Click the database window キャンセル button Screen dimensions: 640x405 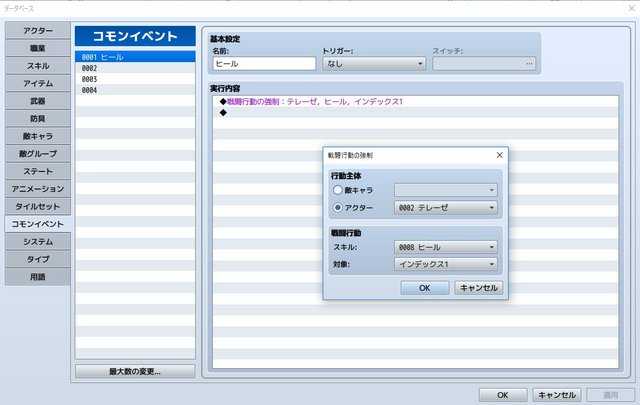pos(557,395)
